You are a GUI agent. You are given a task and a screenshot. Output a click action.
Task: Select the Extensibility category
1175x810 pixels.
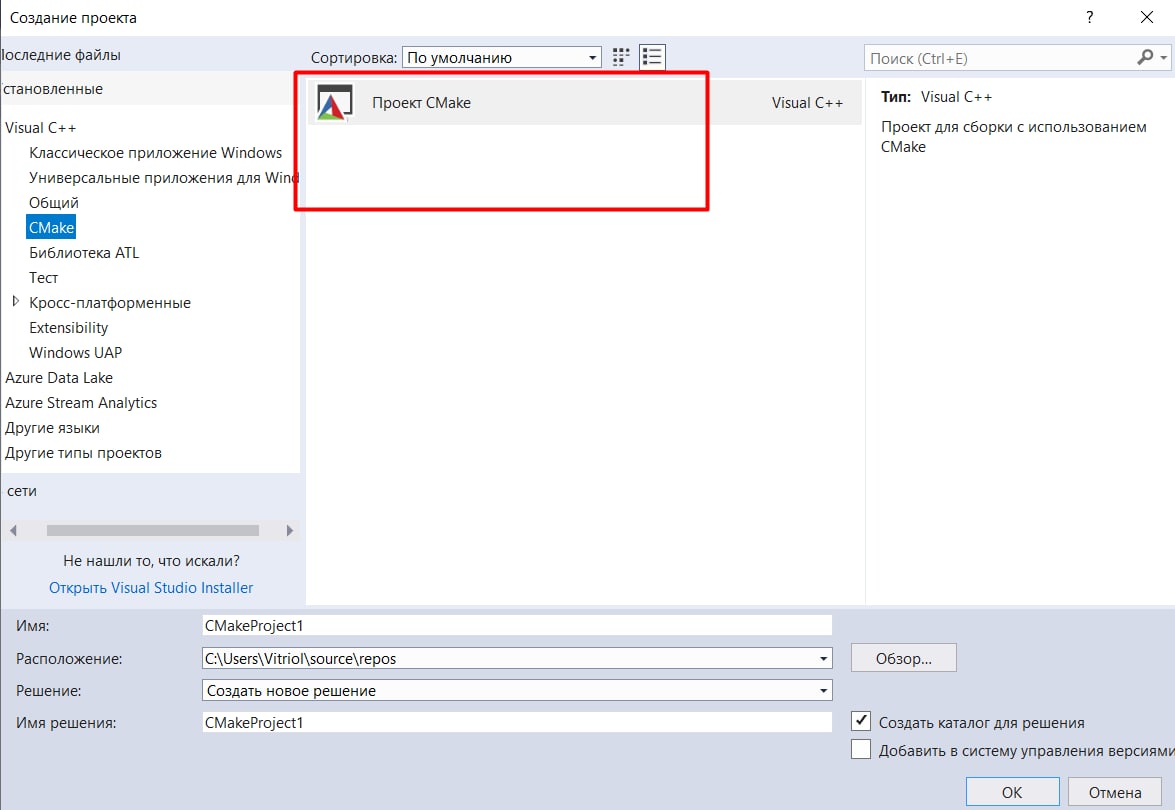[x=68, y=327]
